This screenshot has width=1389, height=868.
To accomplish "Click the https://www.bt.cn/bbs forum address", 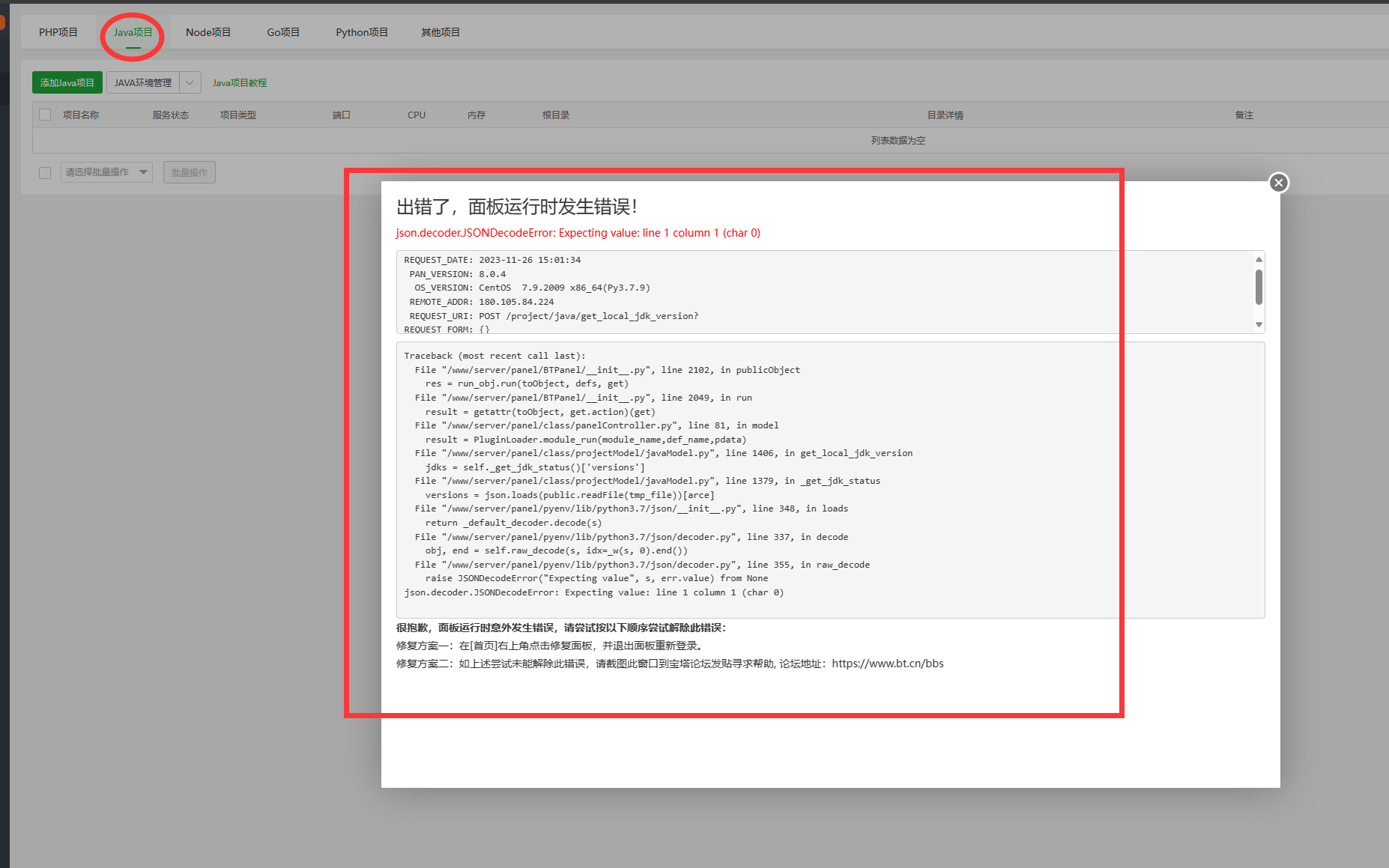I will pyautogui.click(x=888, y=664).
